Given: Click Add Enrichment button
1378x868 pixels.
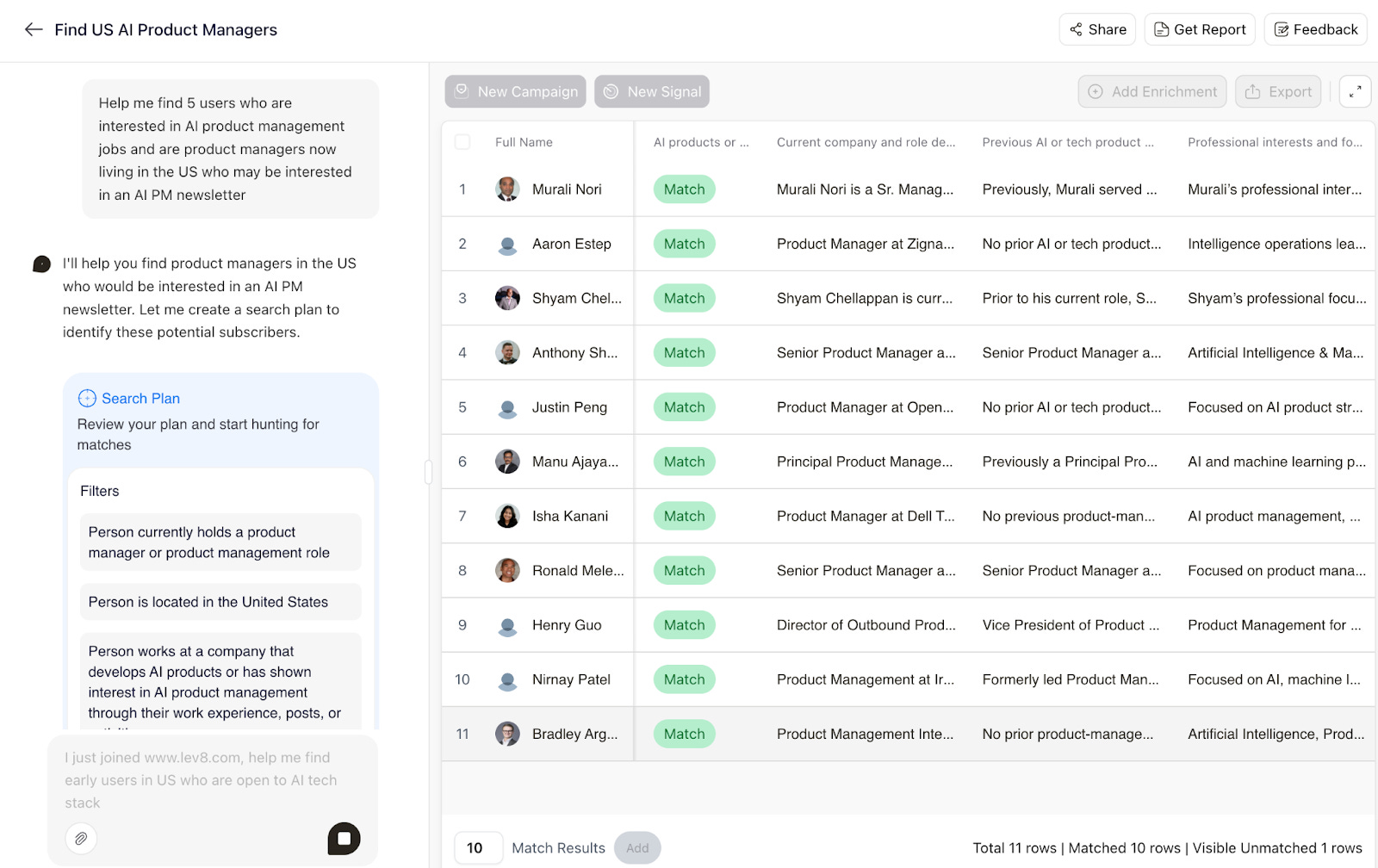Looking at the screenshot, I should click(x=1152, y=91).
